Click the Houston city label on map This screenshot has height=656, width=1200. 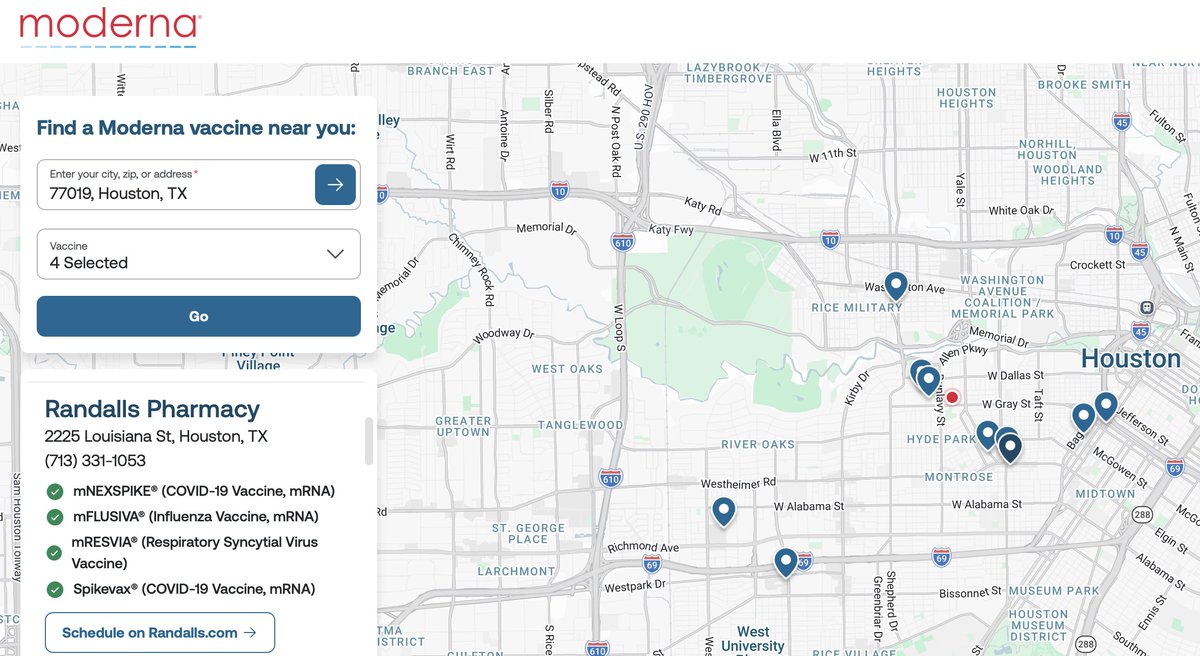pyautogui.click(x=1131, y=358)
